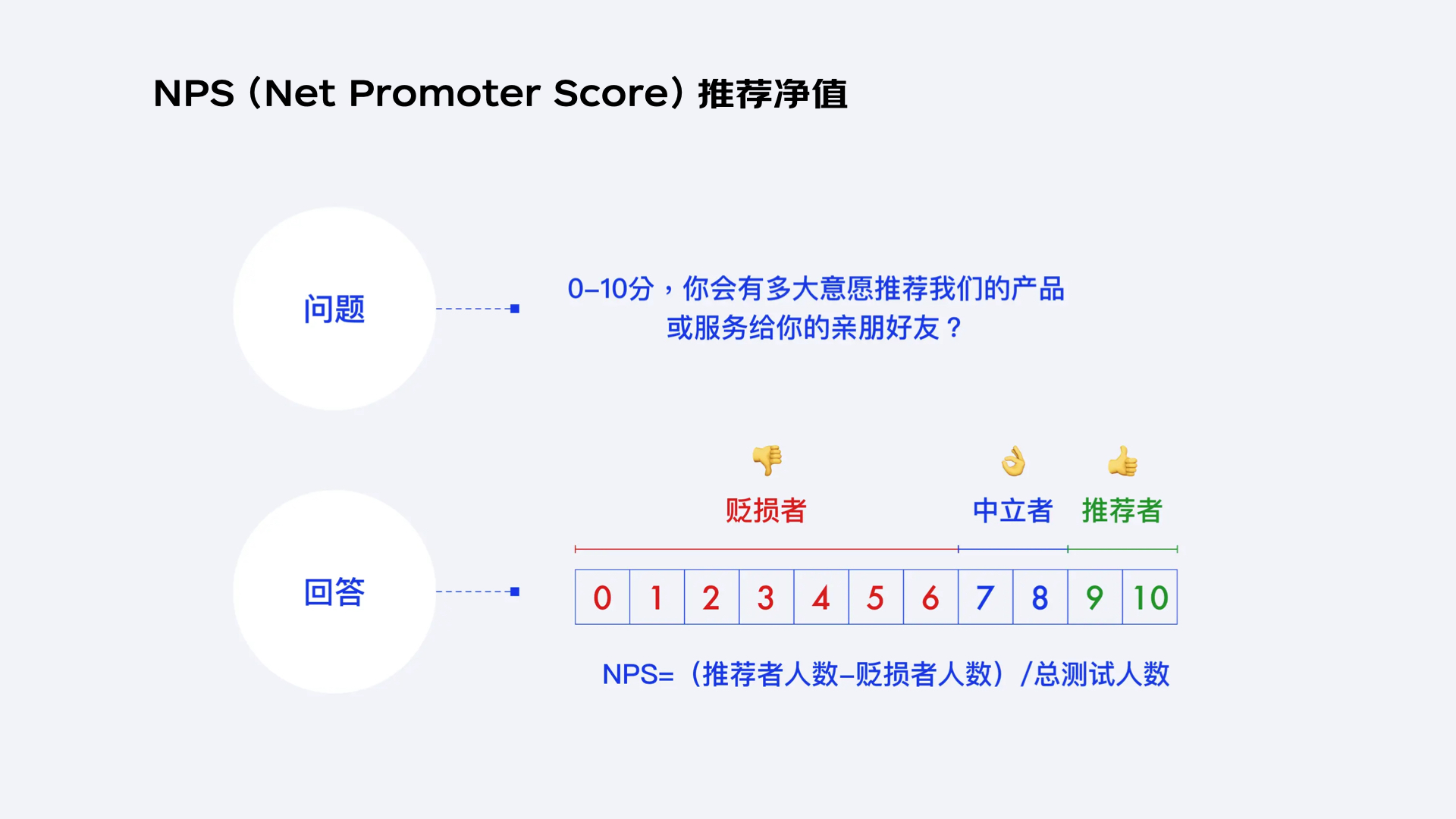Click the 回答 circle label

tap(325, 590)
